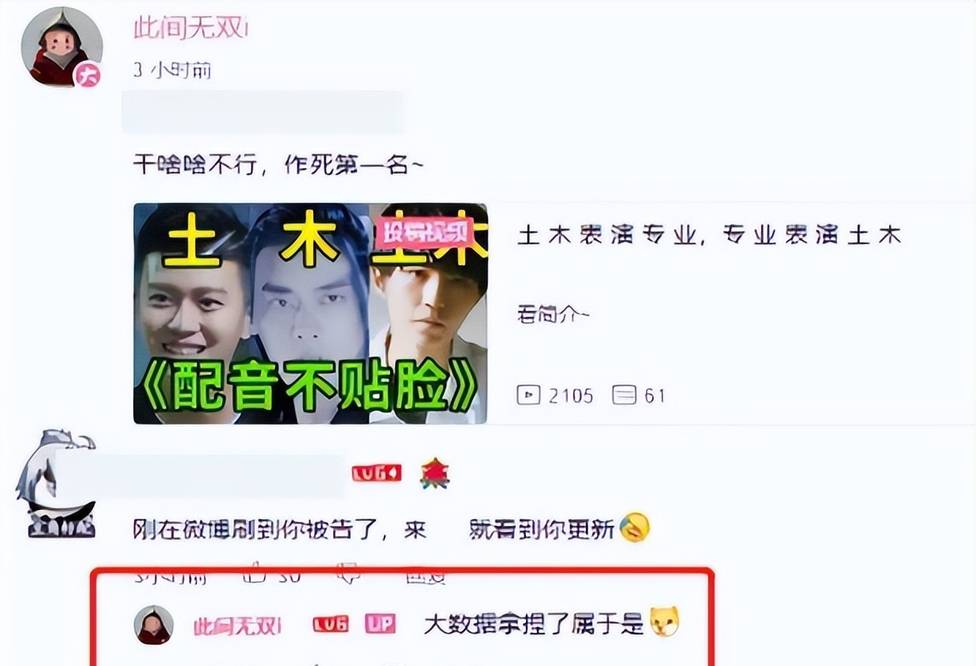Open the commenter's ship avatar
Viewport: 976px width, 666px height.
(x=56, y=484)
